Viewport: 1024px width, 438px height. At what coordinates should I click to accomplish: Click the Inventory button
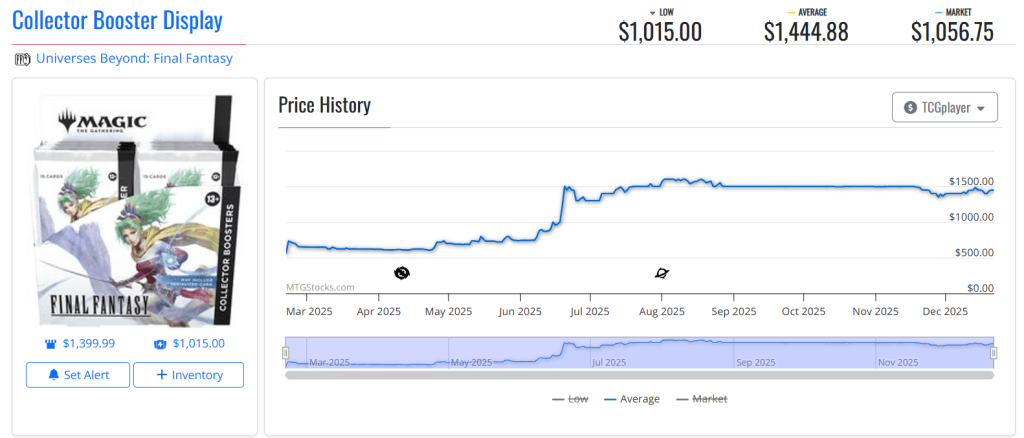coord(188,375)
